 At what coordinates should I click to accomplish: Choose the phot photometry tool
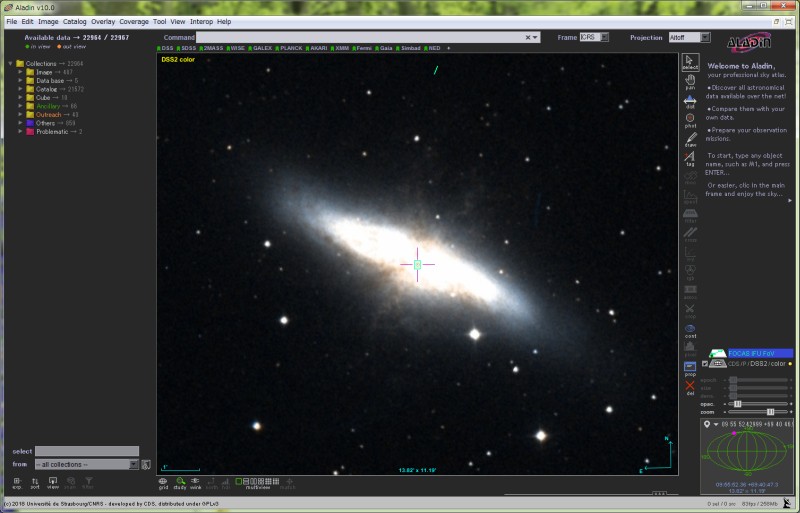(690, 120)
